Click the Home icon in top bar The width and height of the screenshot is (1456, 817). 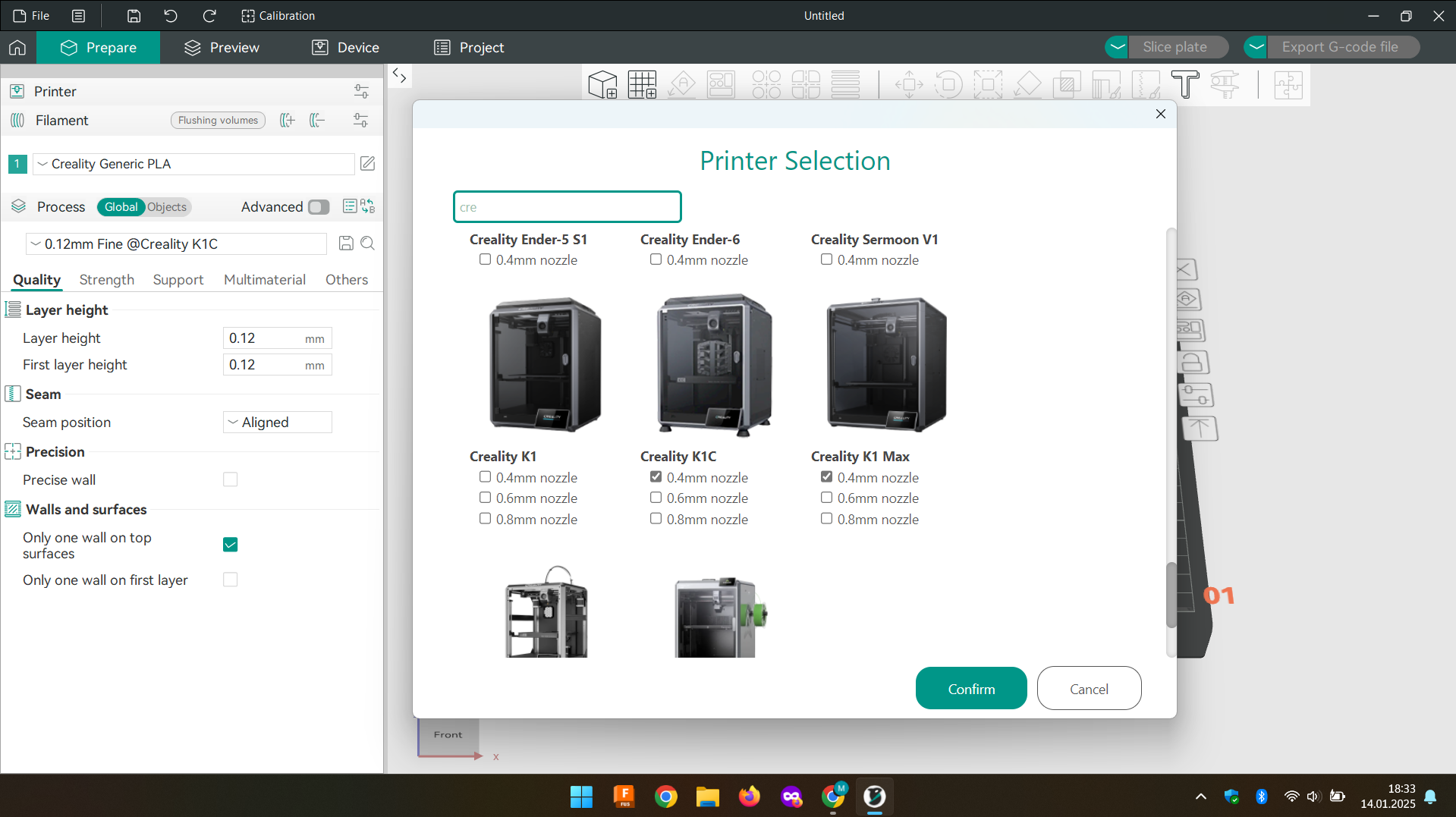tap(17, 48)
